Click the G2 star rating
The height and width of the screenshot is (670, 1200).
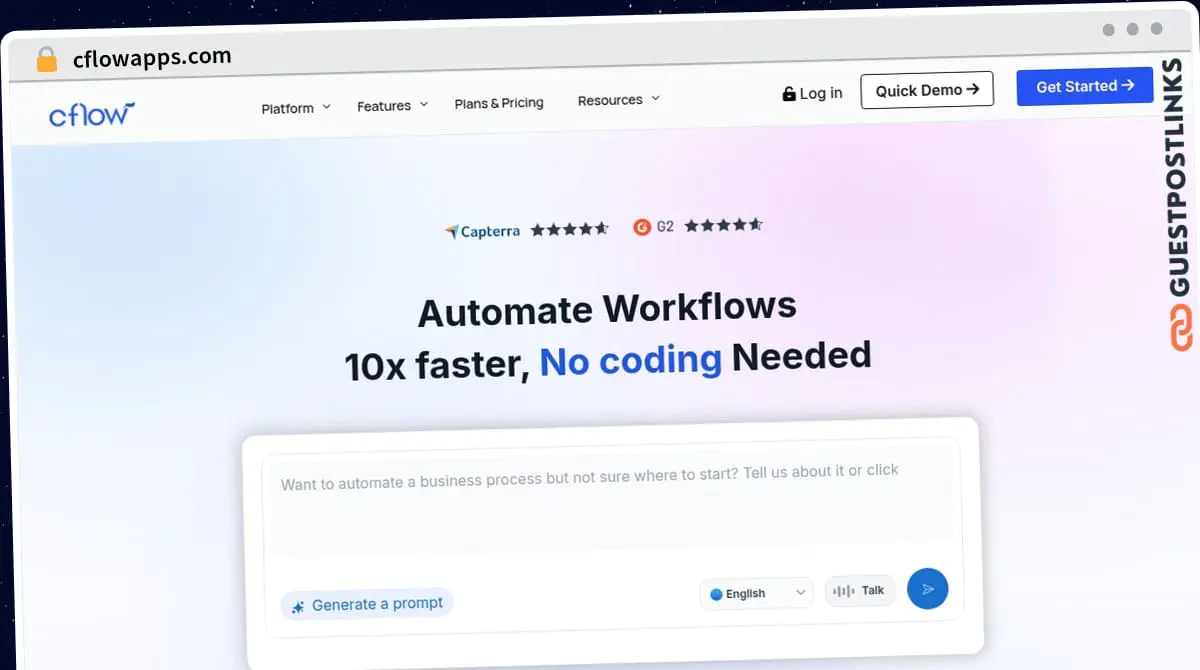pos(723,225)
